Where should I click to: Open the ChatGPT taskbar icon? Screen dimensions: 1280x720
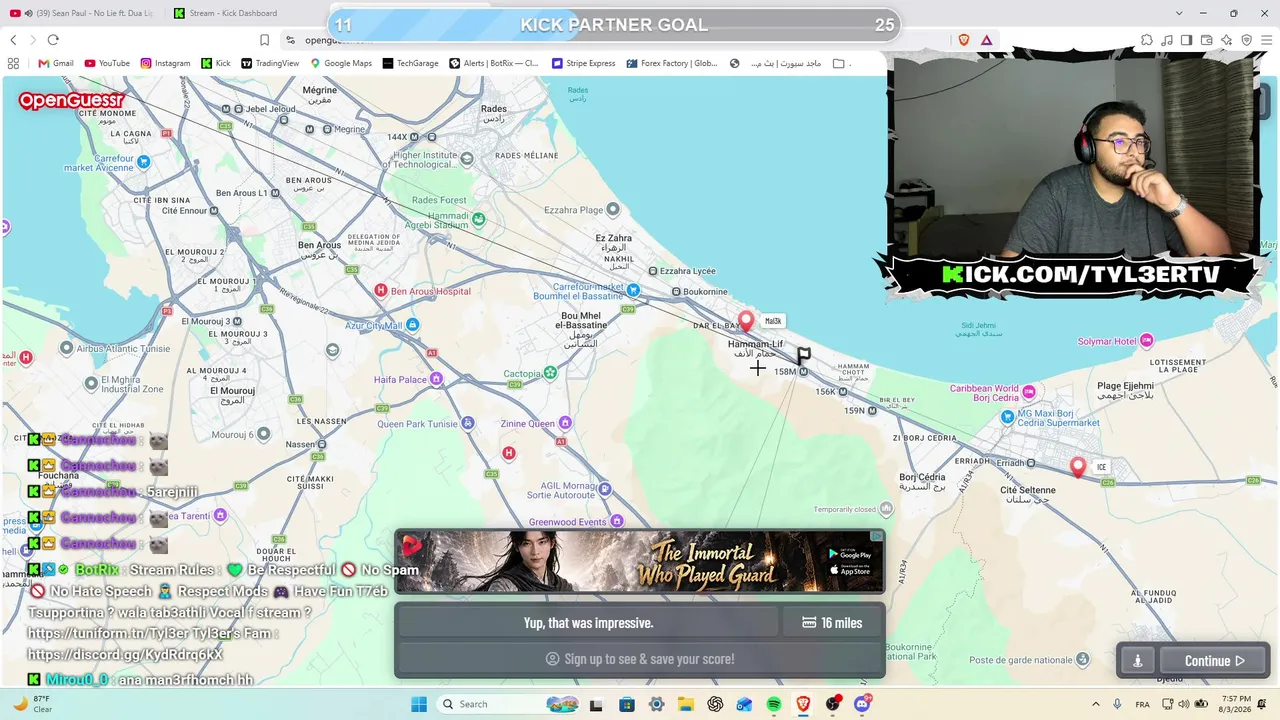point(715,704)
